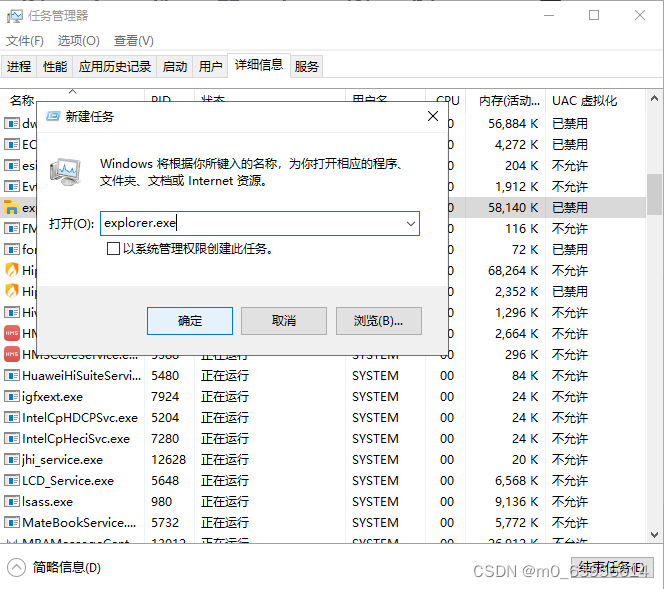Click the lsass.exe process icon
This screenshot has width=664, height=589.
tap(12, 501)
